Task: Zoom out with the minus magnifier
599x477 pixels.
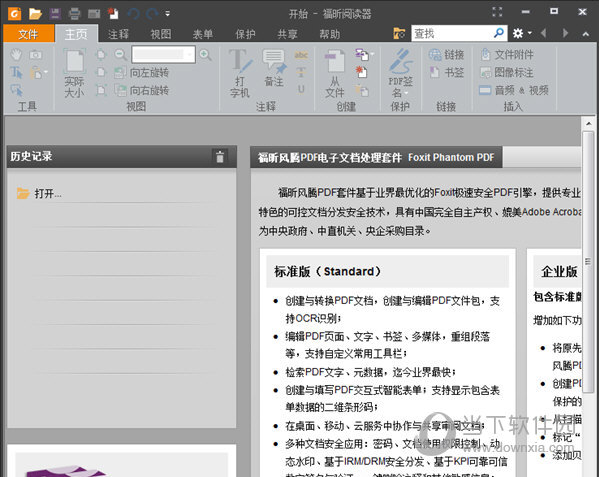Action: coord(120,55)
